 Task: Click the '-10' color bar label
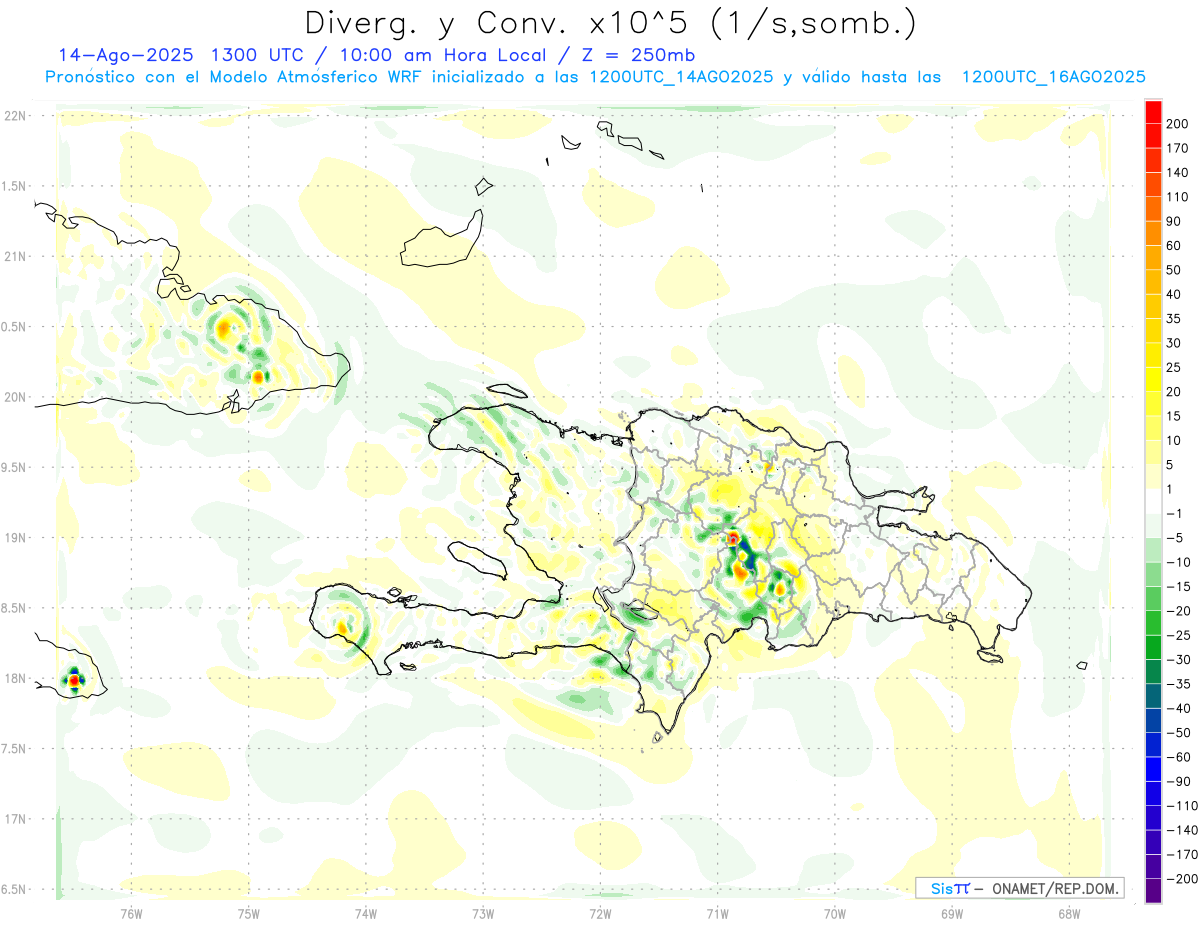click(x=1177, y=563)
